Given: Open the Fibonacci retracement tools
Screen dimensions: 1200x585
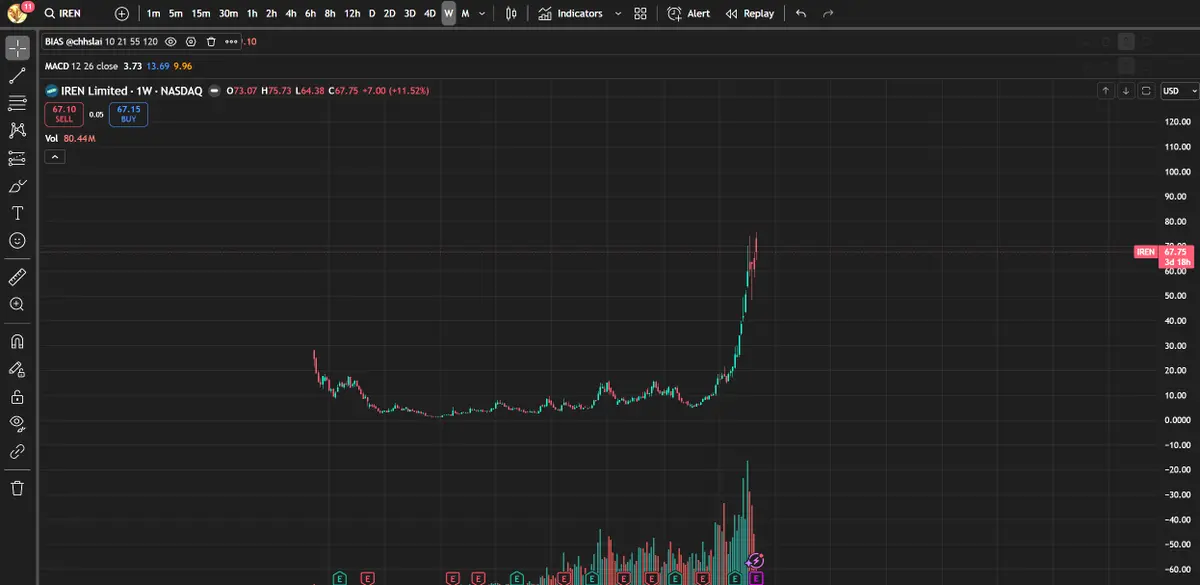Looking at the screenshot, I should 17,103.
